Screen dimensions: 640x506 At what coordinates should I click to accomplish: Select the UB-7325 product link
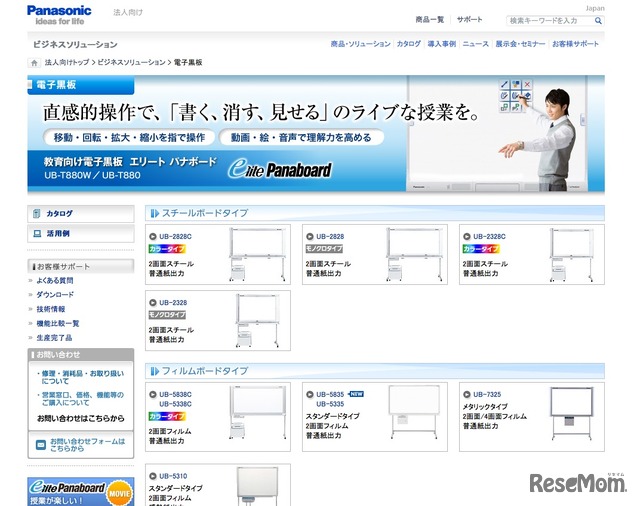pyautogui.click(x=488, y=394)
